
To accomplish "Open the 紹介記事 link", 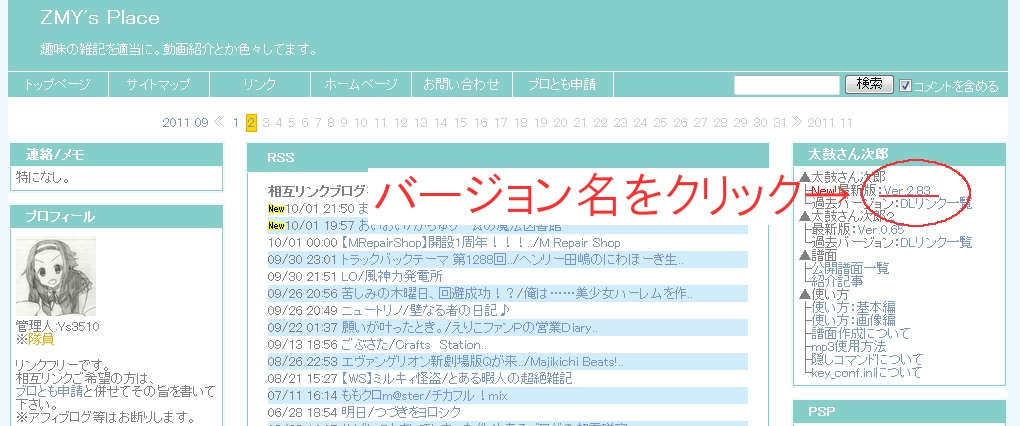I will pyautogui.click(x=837, y=282).
